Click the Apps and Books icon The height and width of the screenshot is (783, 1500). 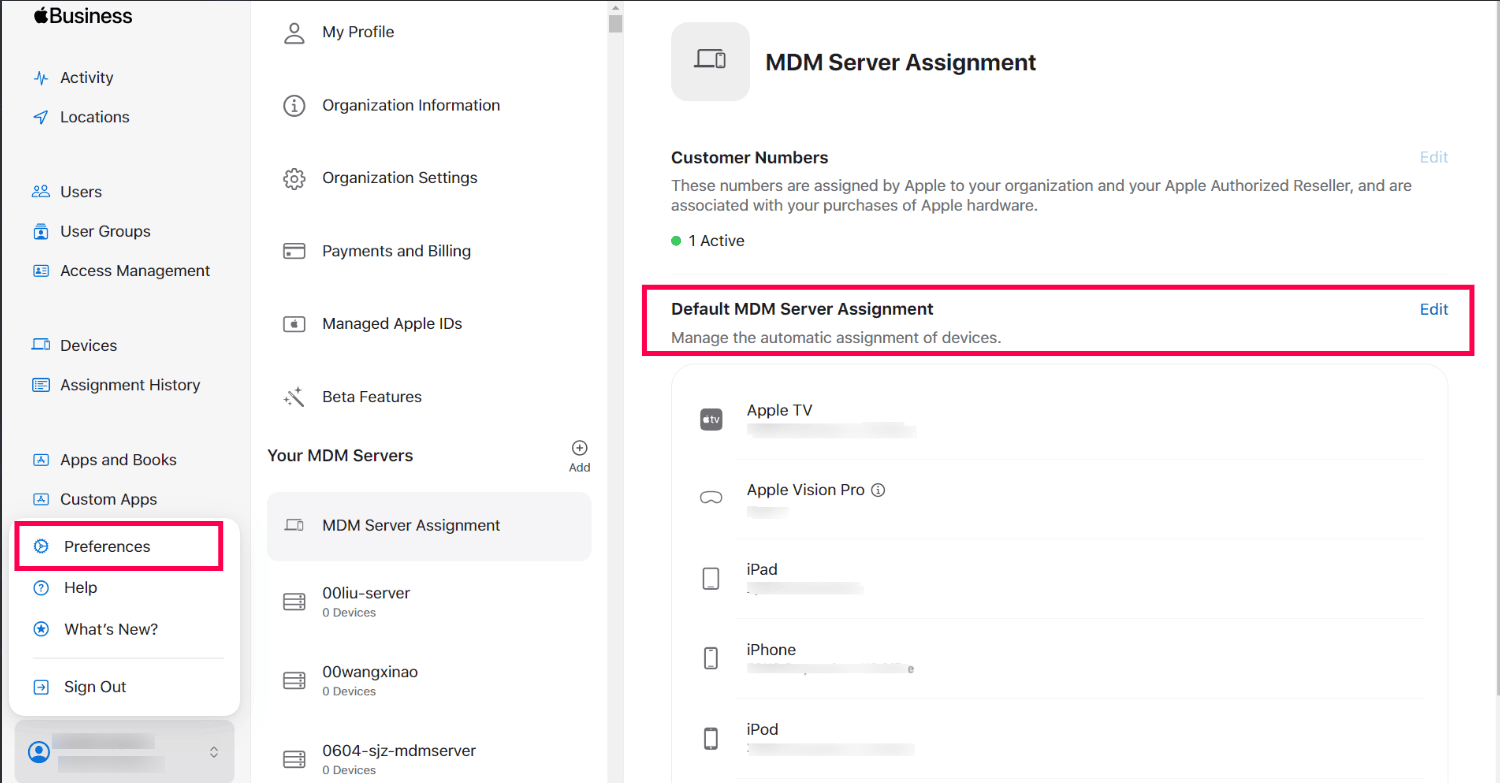tap(41, 460)
